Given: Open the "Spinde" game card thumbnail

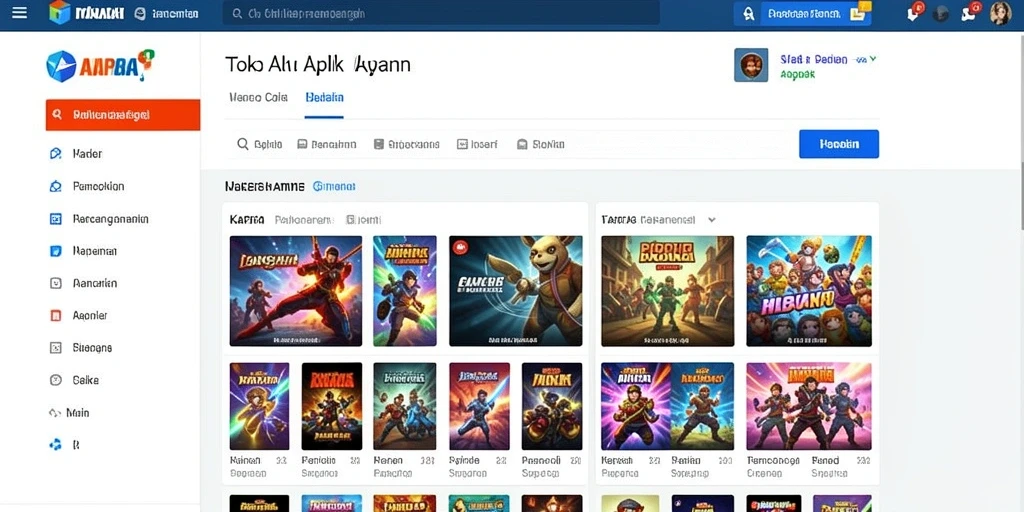Looking at the screenshot, I should pyautogui.click(x=479, y=406).
